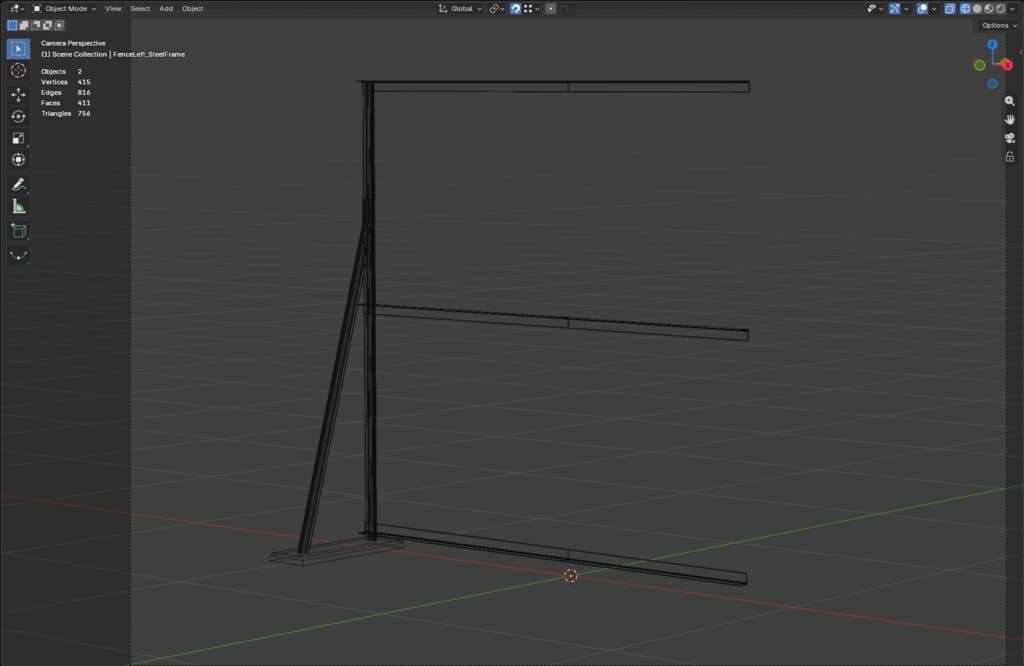Open the Object Mode dropdown
The image size is (1024, 666).
[x=65, y=8]
